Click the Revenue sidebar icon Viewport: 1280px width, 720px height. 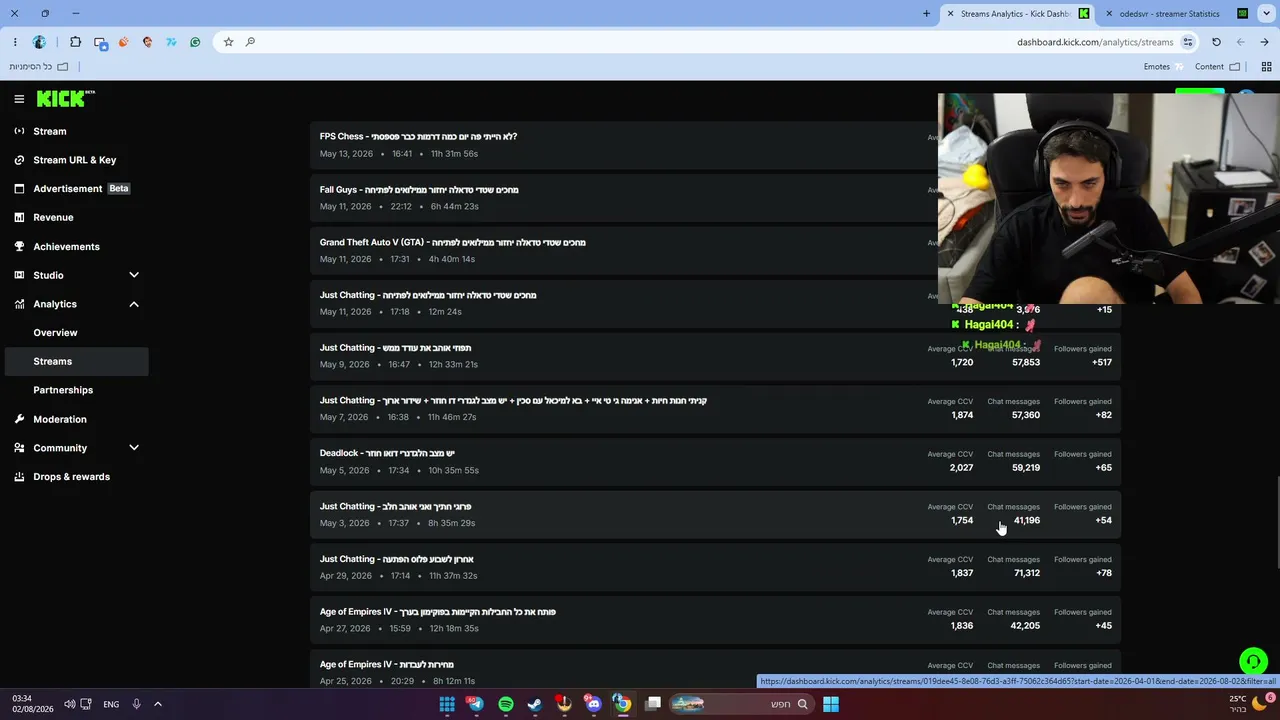(x=19, y=217)
